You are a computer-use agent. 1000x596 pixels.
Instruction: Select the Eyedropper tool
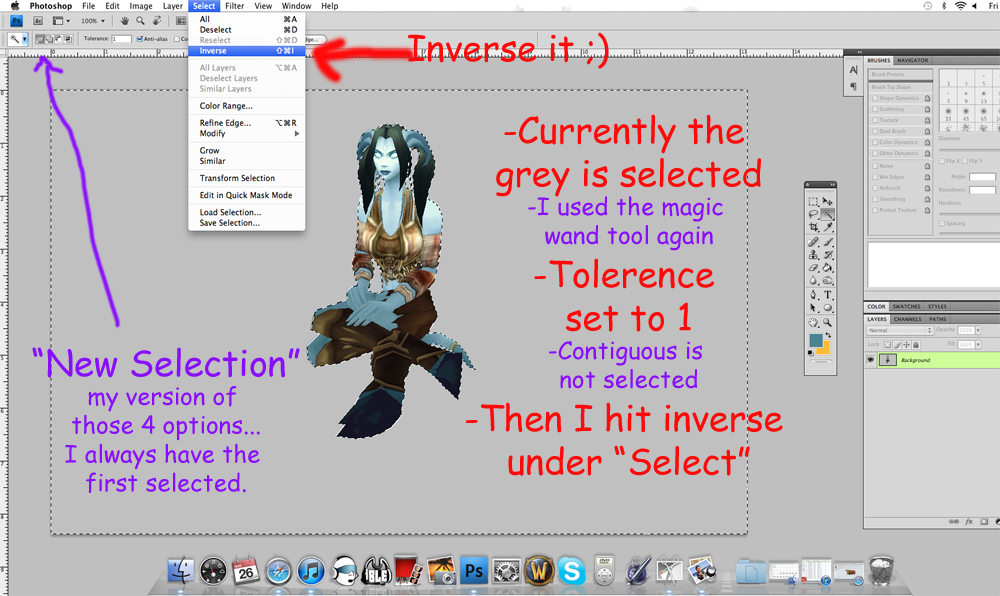pos(828,228)
